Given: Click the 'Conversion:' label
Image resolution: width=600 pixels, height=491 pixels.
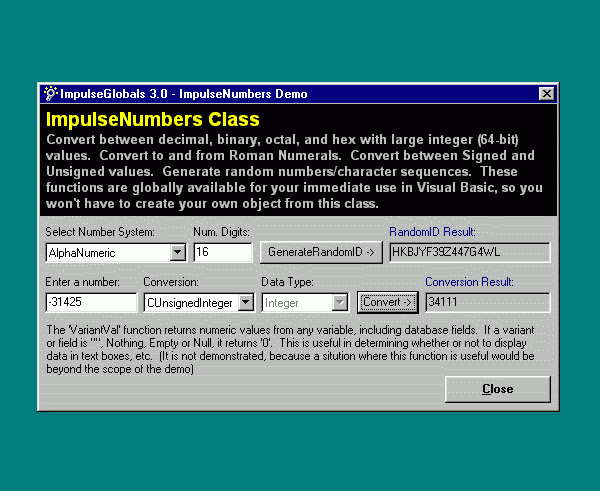Looking at the screenshot, I should point(171,282).
